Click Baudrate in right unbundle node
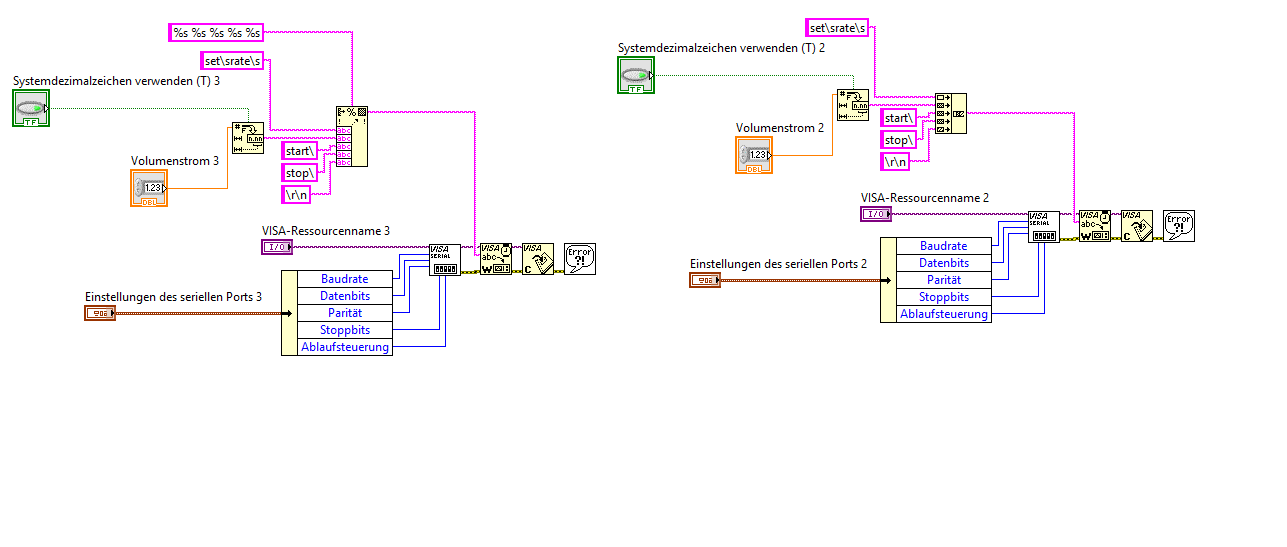 click(944, 246)
